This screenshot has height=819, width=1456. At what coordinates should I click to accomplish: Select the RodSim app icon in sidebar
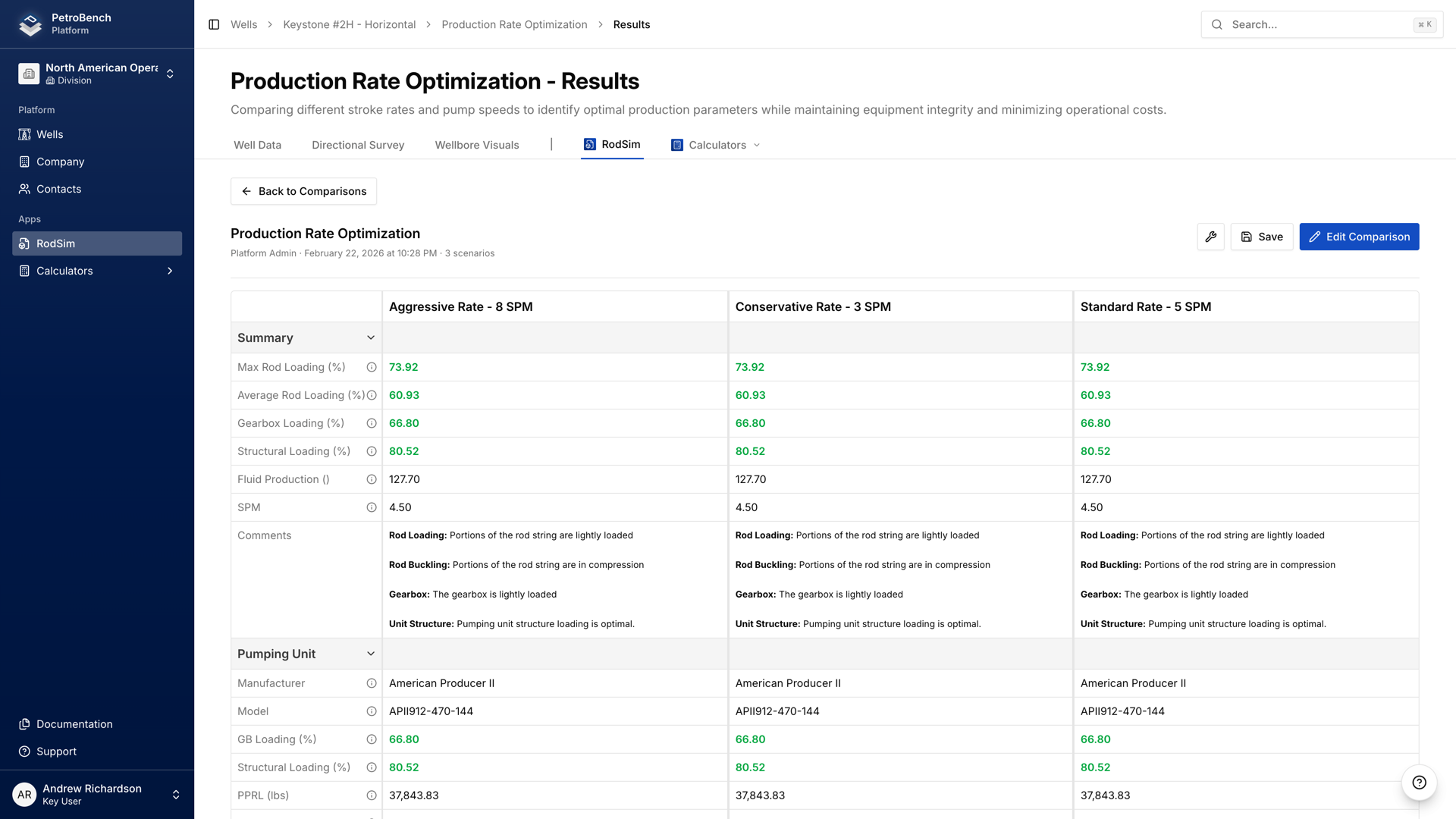(25, 243)
